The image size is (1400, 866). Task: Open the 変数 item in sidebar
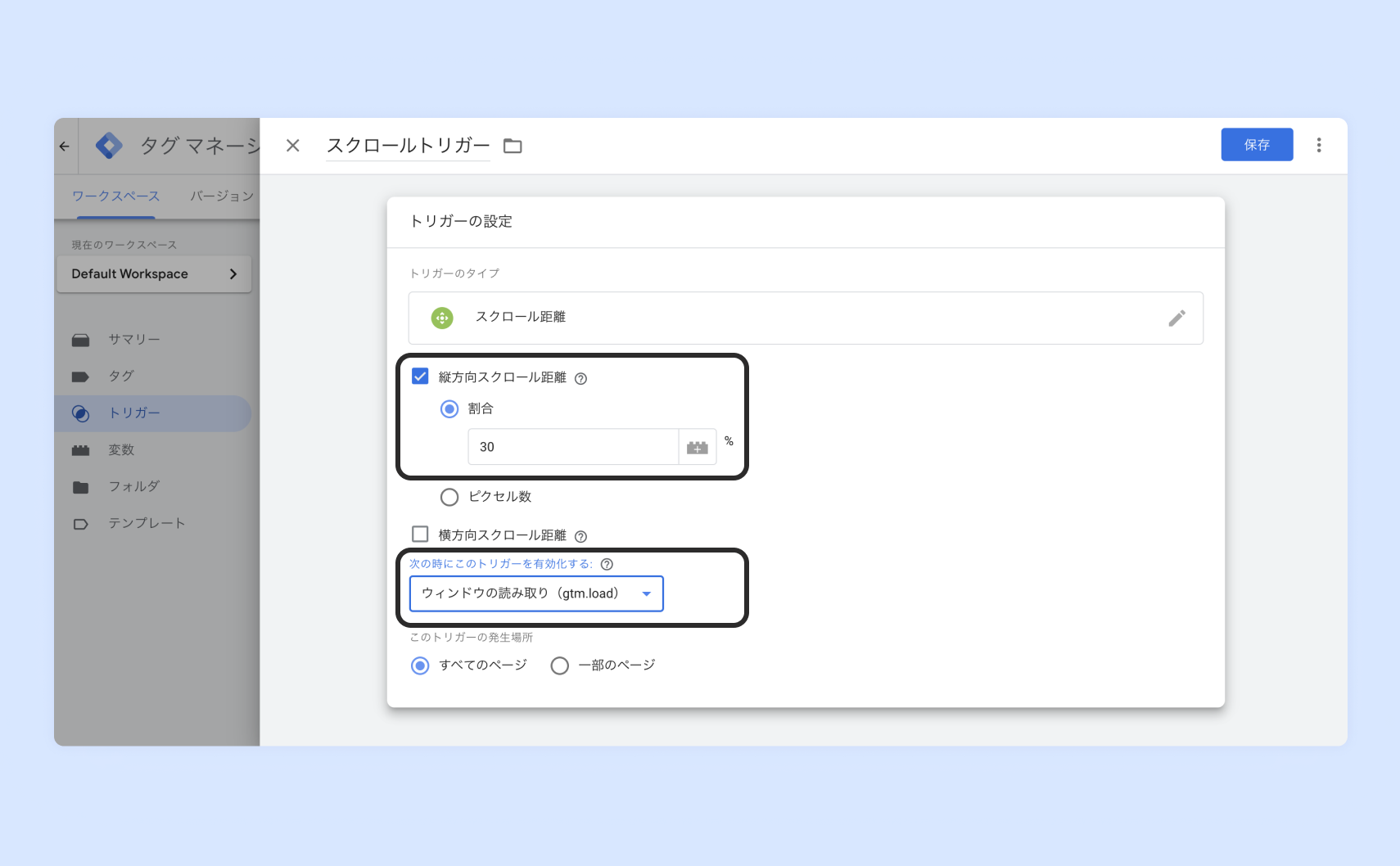121,450
